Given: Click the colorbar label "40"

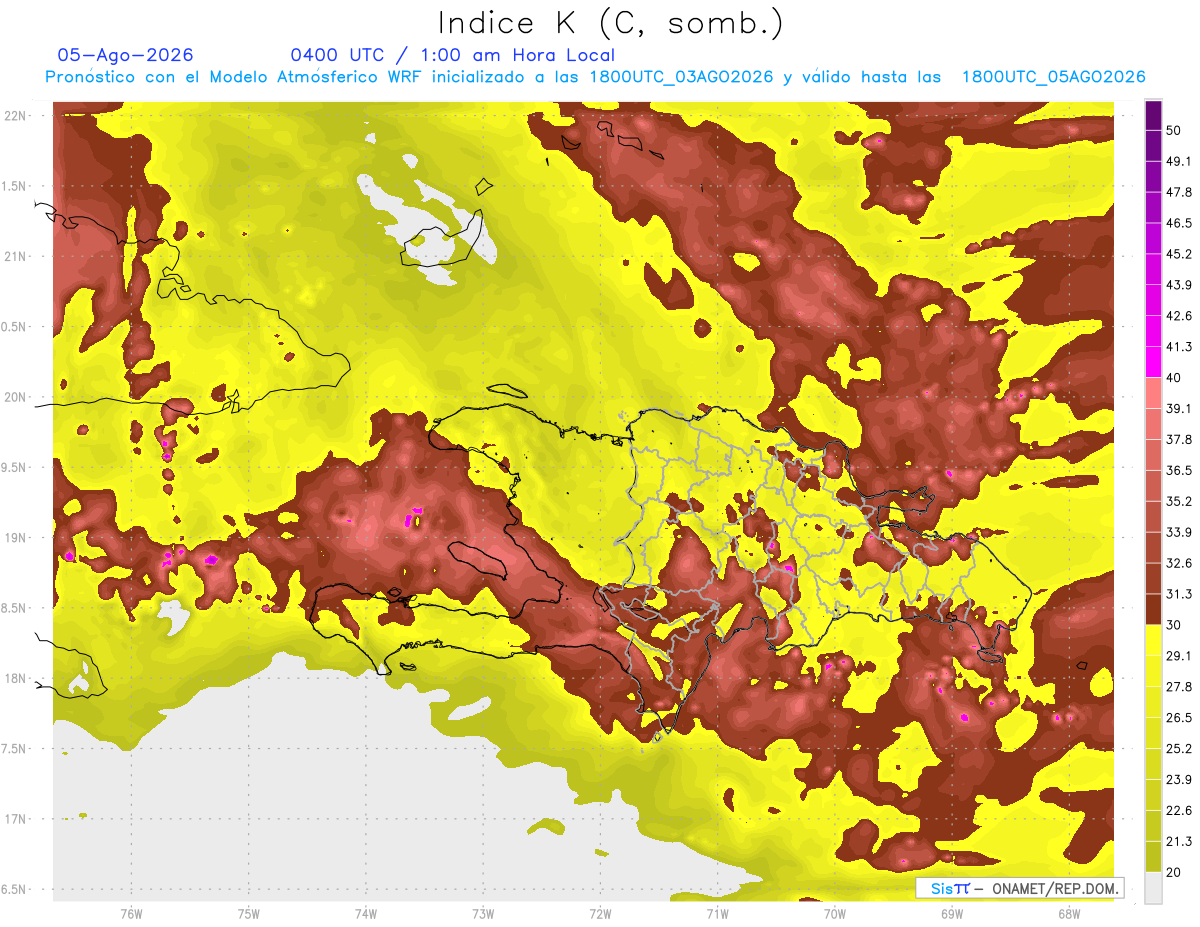Looking at the screenshot, I should pyautogui.click(x=1175, y=377).
